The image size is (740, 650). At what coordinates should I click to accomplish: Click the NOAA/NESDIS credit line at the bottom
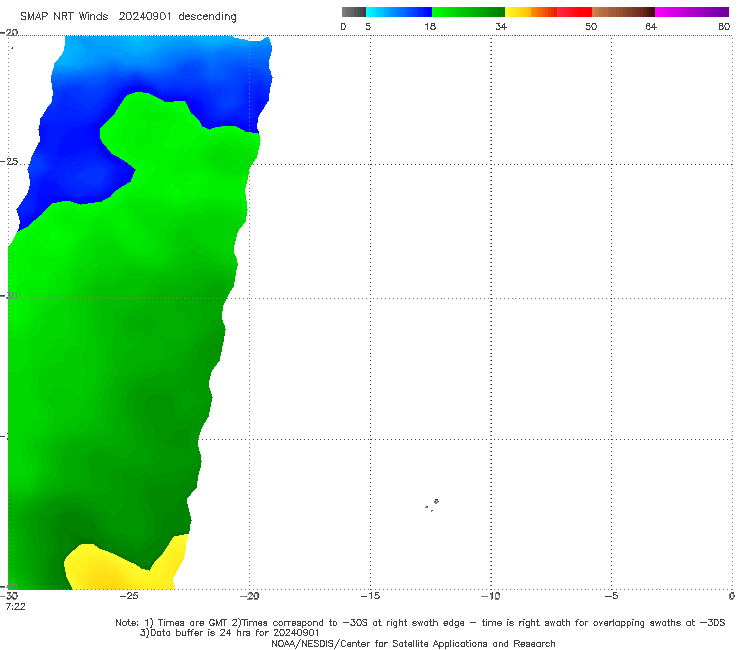tap(413, 643)
